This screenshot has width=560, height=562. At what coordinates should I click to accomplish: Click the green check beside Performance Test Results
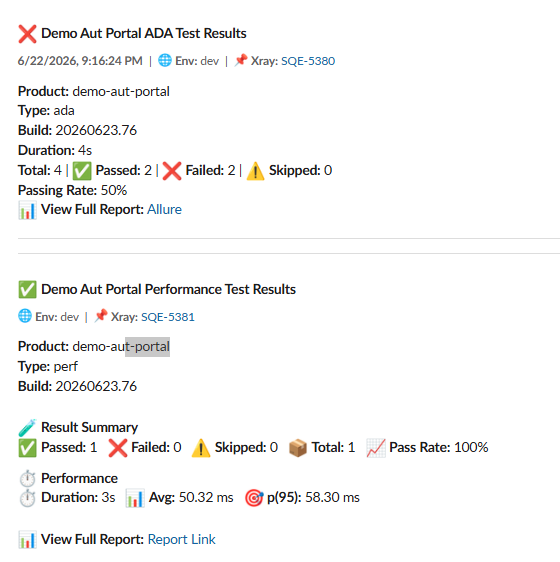click(x=27, y=290)
